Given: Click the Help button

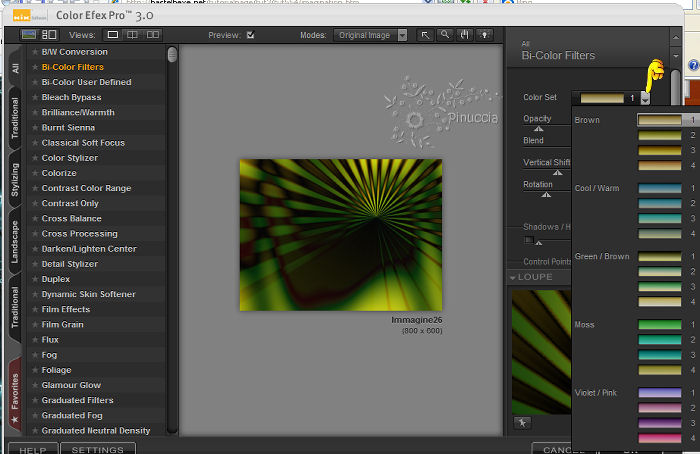Looking at the screenshot, I should (x=33, y=449).
